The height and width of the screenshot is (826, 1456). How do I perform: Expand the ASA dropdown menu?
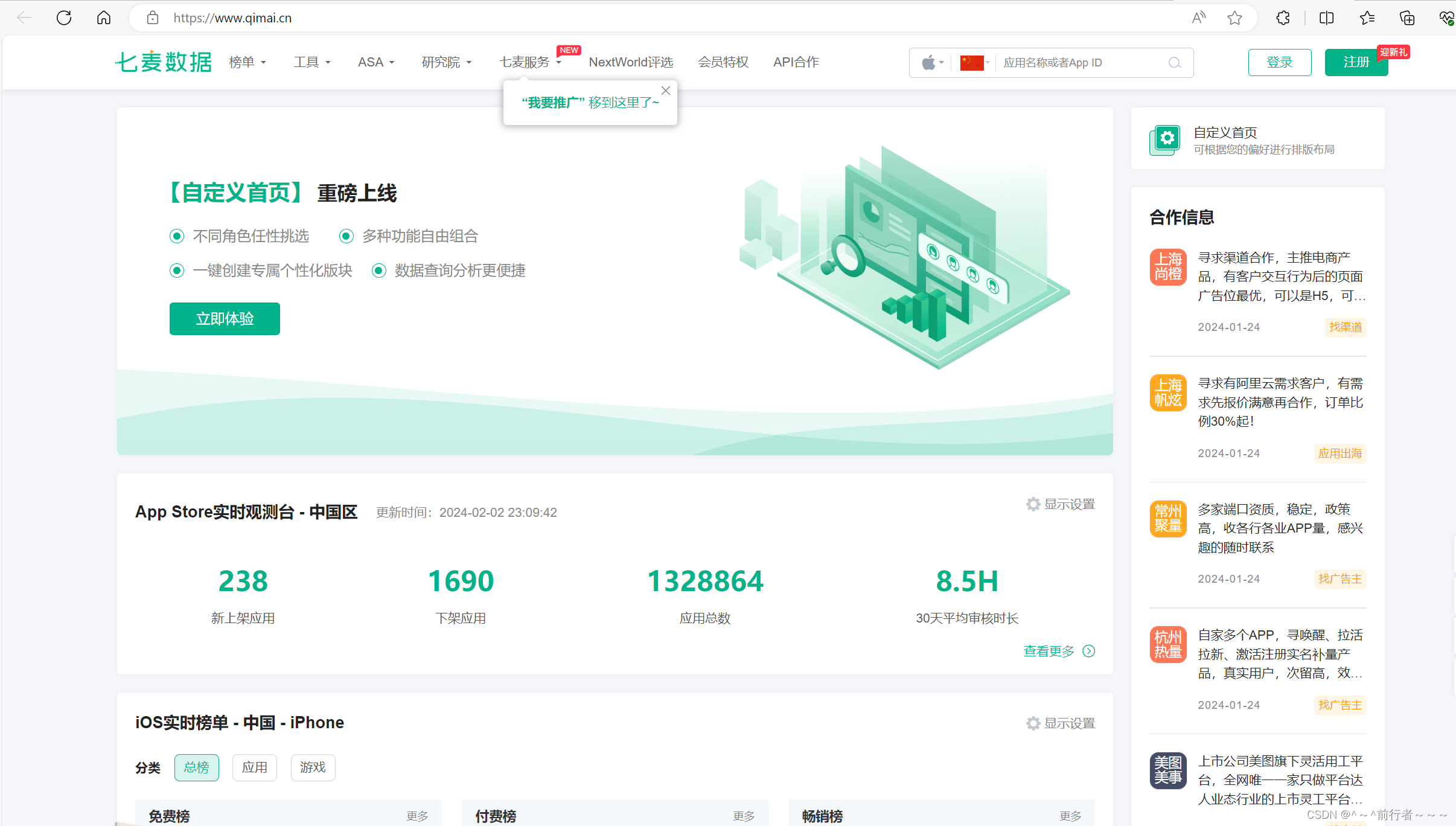point(376,62)
